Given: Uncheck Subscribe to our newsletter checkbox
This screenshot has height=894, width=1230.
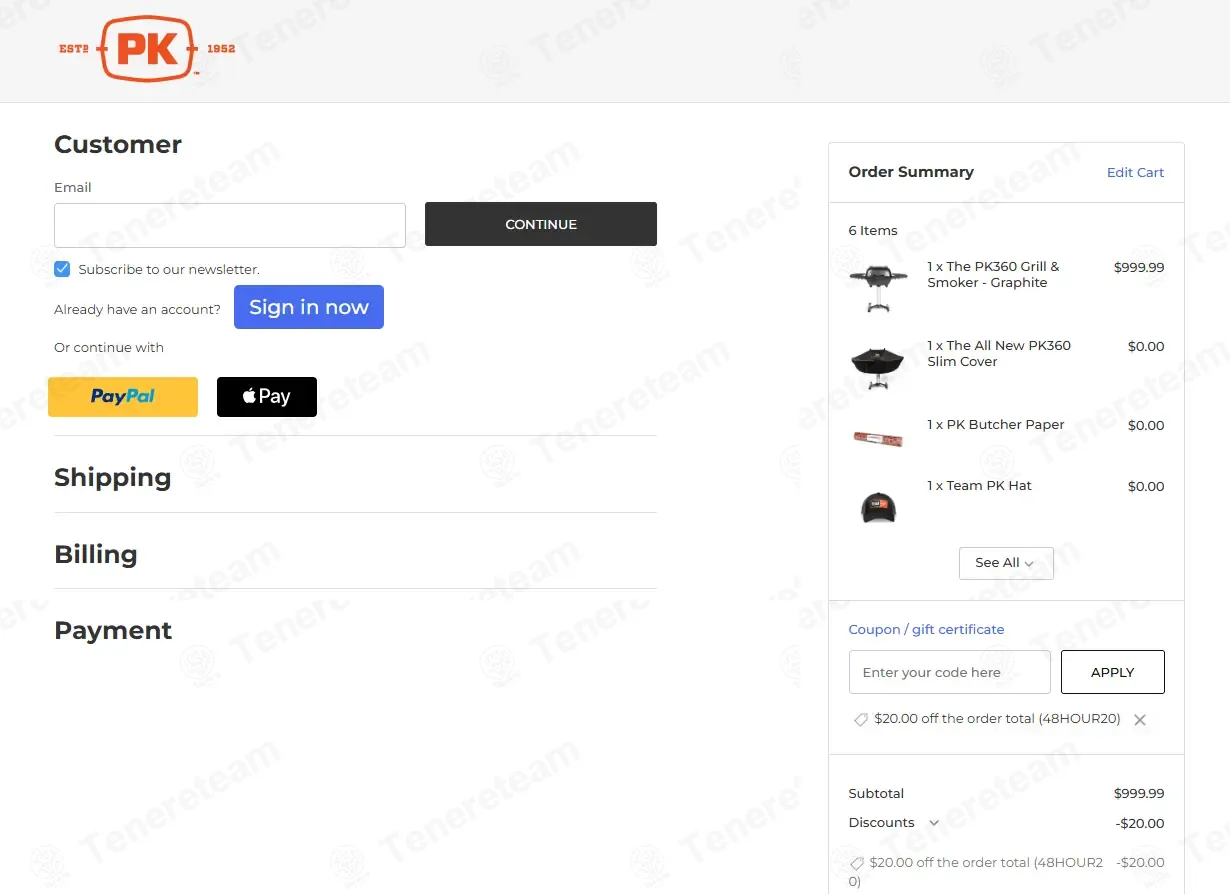Looking at the screenshot, I should click(62, 269).
